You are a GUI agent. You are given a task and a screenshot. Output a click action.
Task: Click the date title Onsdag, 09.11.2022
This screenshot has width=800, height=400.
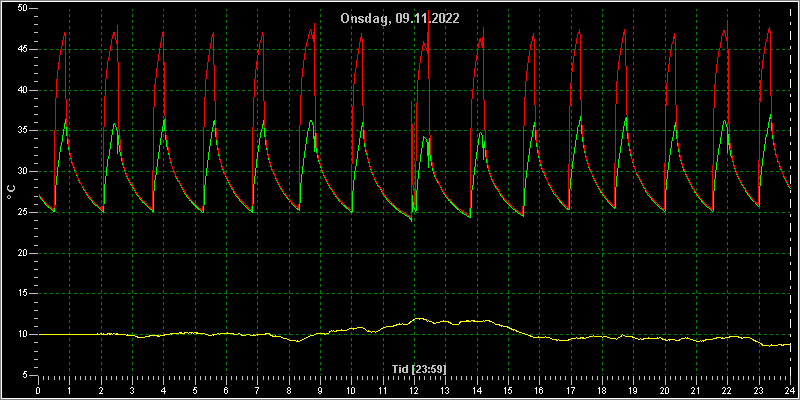coord(400,19)
